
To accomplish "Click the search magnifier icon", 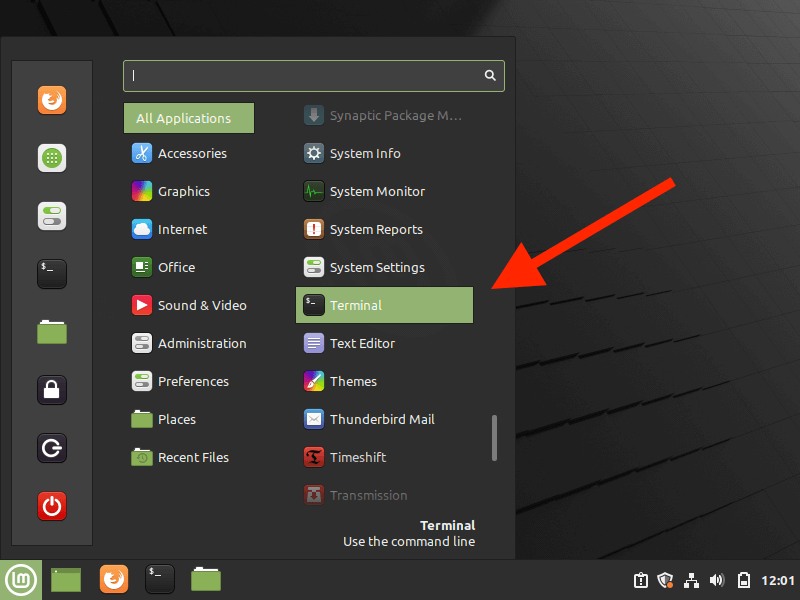I will (490, 76).
